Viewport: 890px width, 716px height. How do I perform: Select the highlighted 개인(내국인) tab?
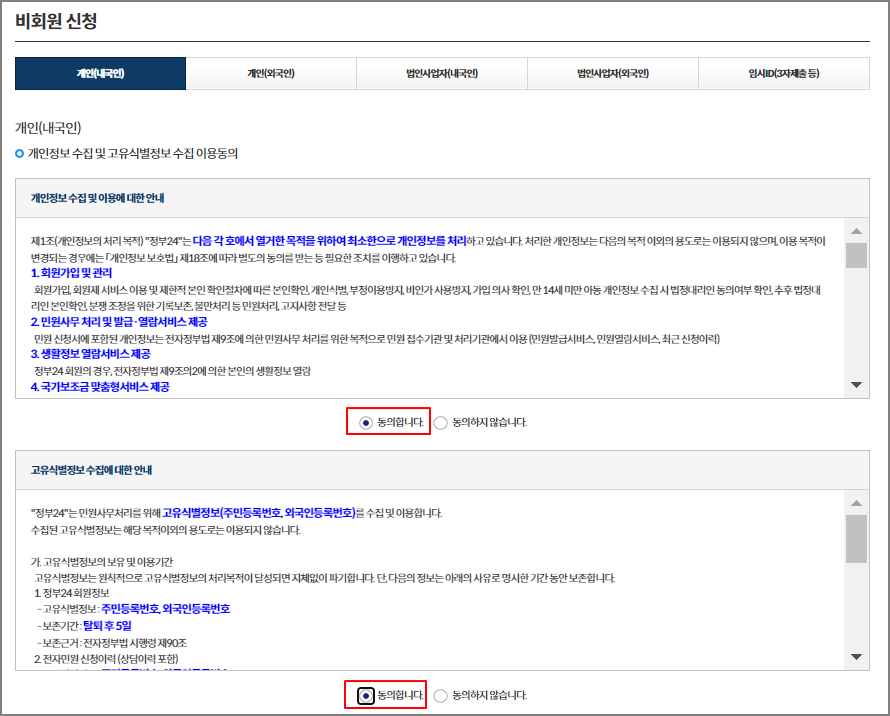(x=97, y=73)
